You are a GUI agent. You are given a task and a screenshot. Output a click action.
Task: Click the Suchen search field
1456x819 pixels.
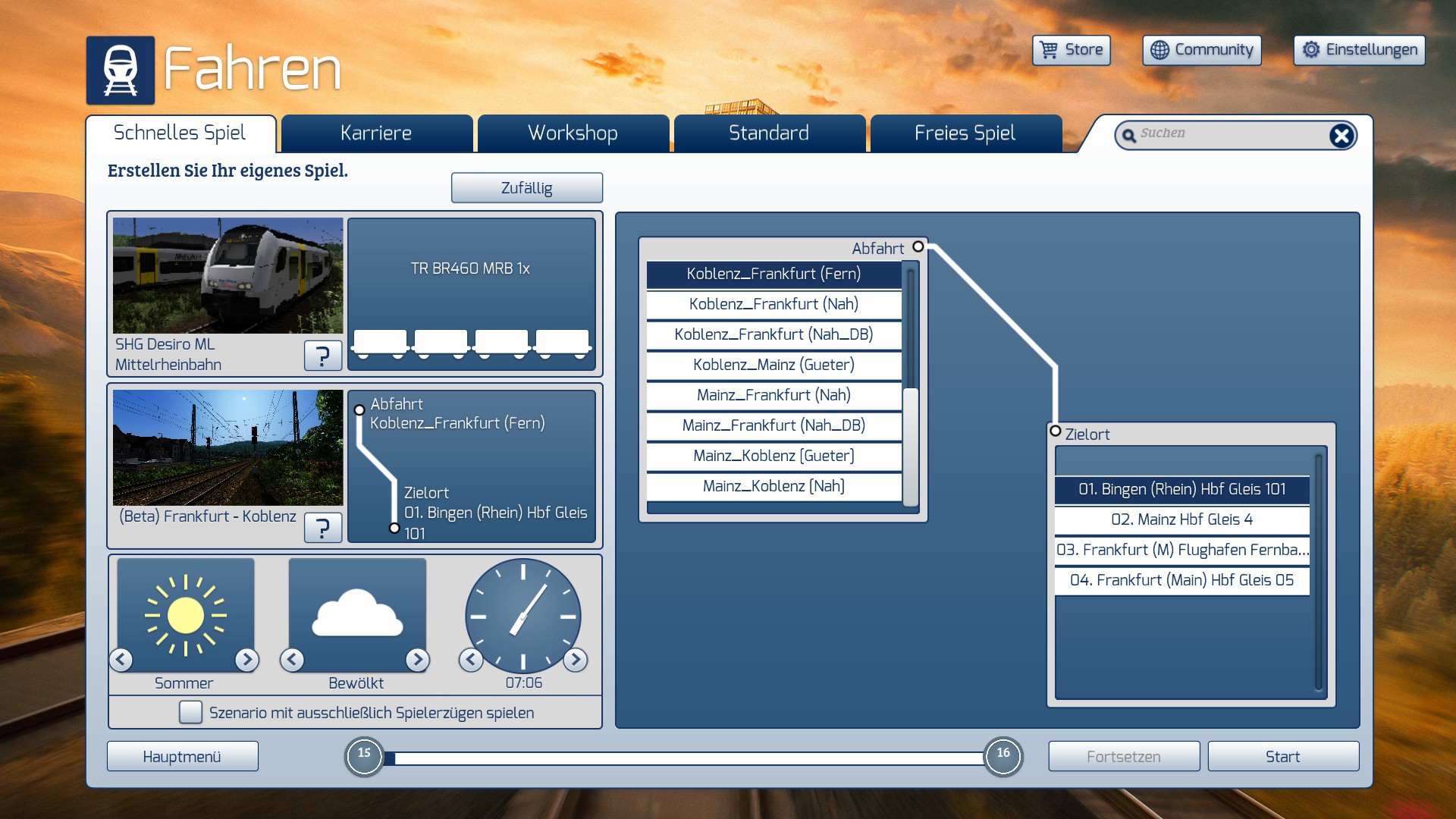point(1228,134)
